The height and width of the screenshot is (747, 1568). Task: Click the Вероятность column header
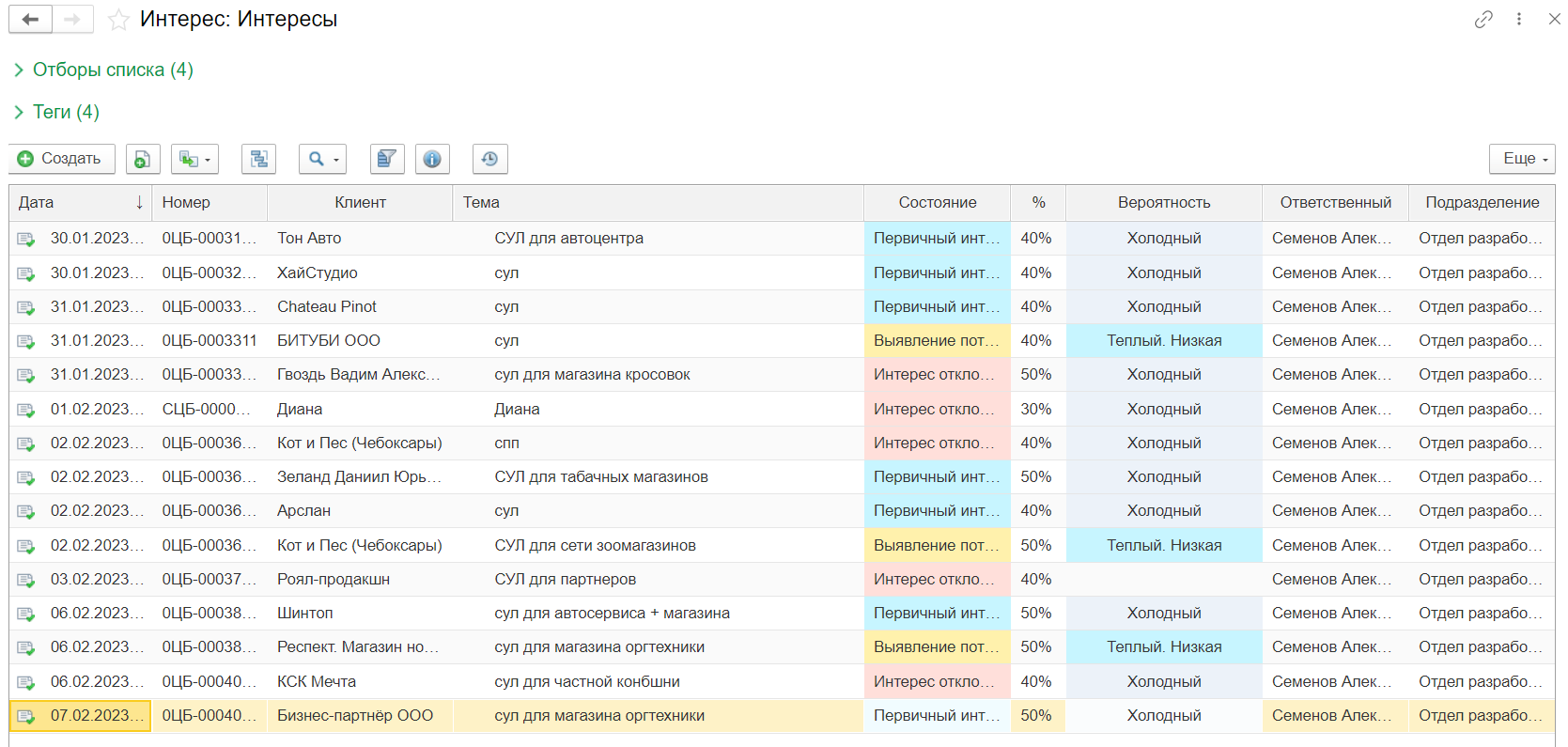[1164, 202]
